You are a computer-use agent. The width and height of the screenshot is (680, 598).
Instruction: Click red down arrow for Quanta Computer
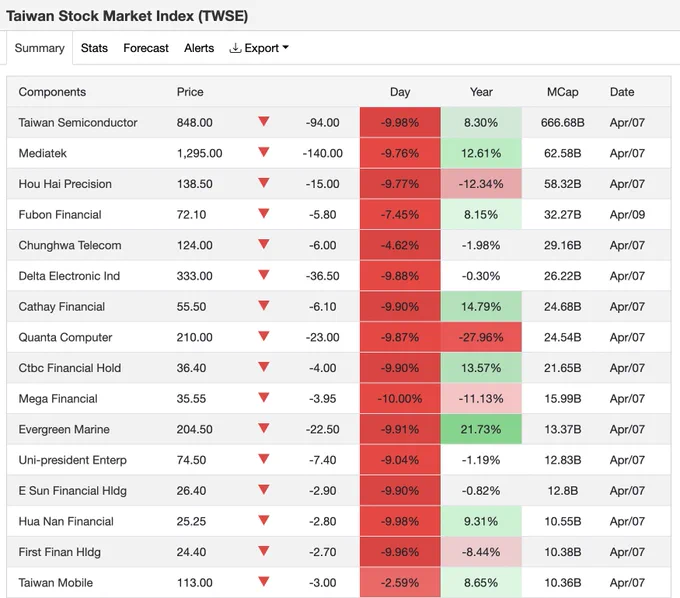(x=264, y=336)
